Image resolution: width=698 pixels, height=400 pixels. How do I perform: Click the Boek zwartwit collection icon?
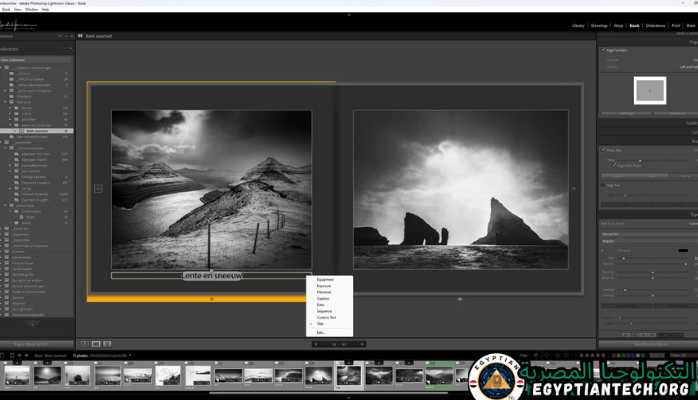point(21,131)
